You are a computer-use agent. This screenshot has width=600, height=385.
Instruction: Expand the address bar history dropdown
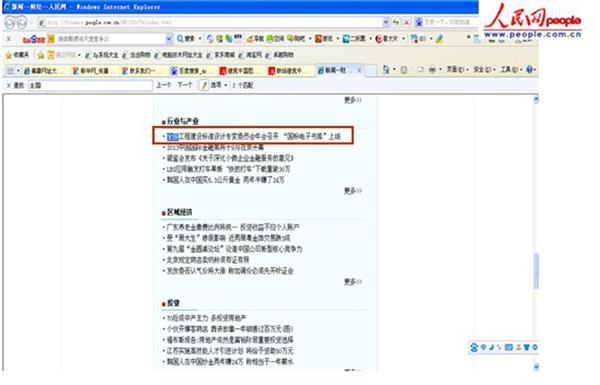tap(385, 23)
